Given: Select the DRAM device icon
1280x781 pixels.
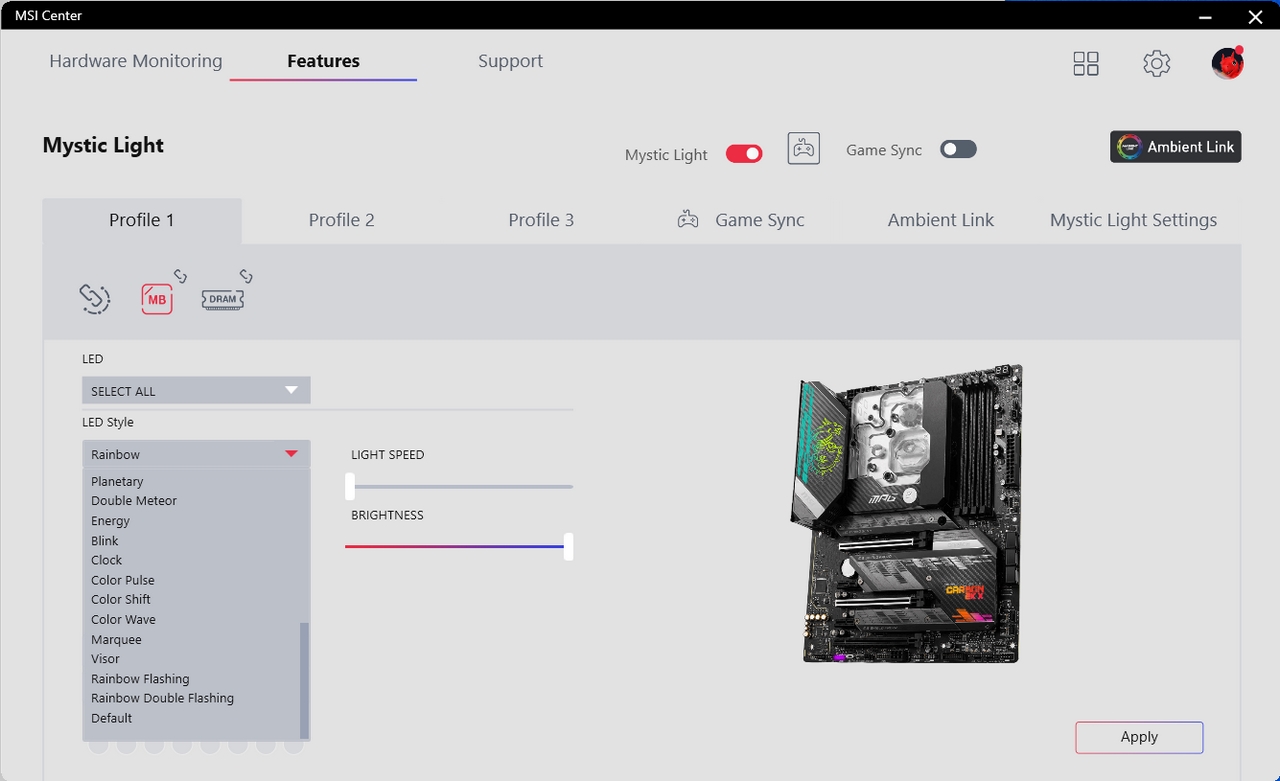Looking at the screenshot, I should (x=223, y=299).
